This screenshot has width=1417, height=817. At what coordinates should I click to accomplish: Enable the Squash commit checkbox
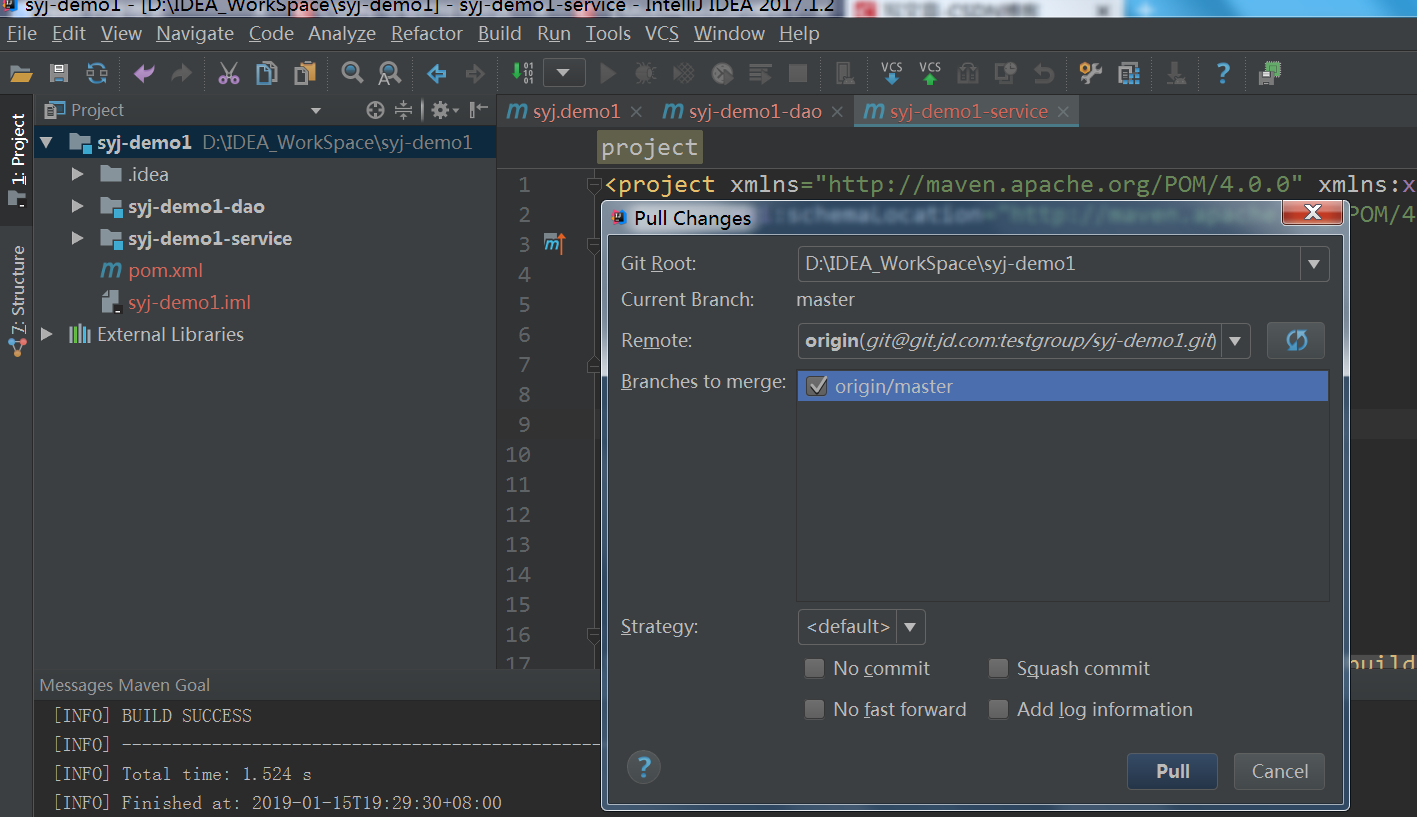point(998,668)
